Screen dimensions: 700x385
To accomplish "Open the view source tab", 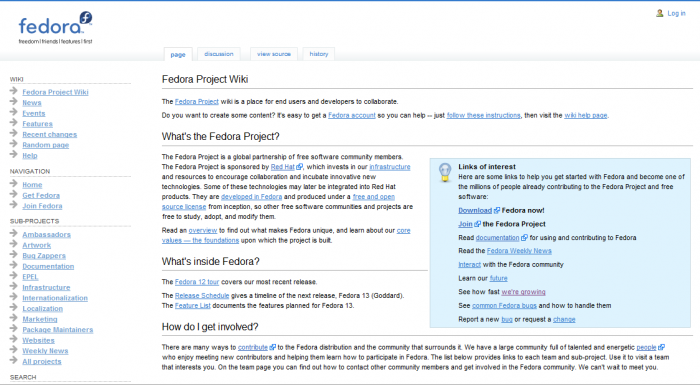I will (274, 54).
